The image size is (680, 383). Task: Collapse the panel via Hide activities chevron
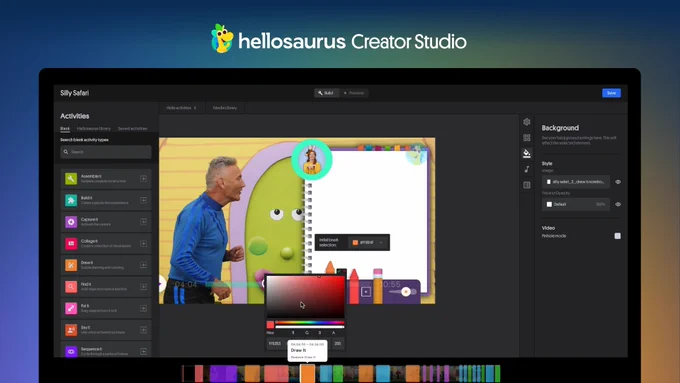[x=195, y=108]
